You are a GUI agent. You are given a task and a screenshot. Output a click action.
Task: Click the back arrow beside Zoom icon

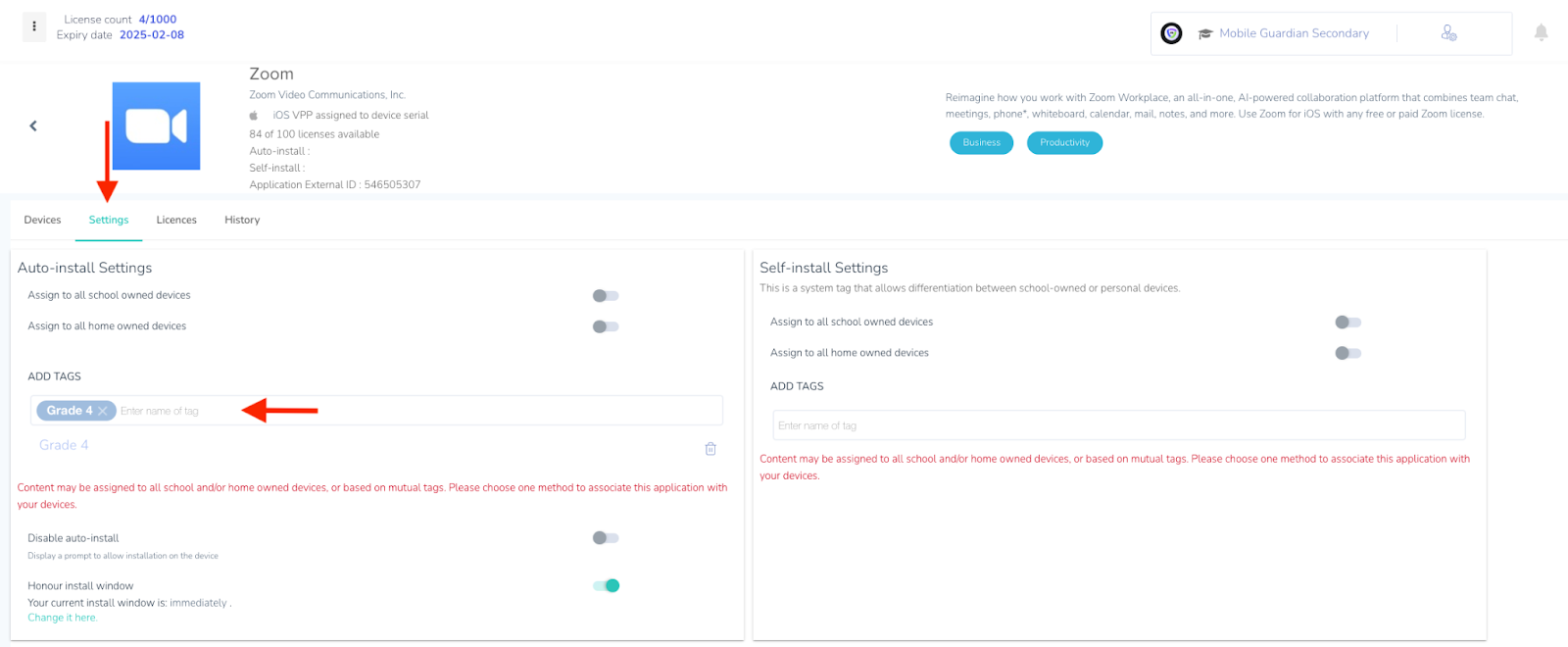tap(33, 125)
